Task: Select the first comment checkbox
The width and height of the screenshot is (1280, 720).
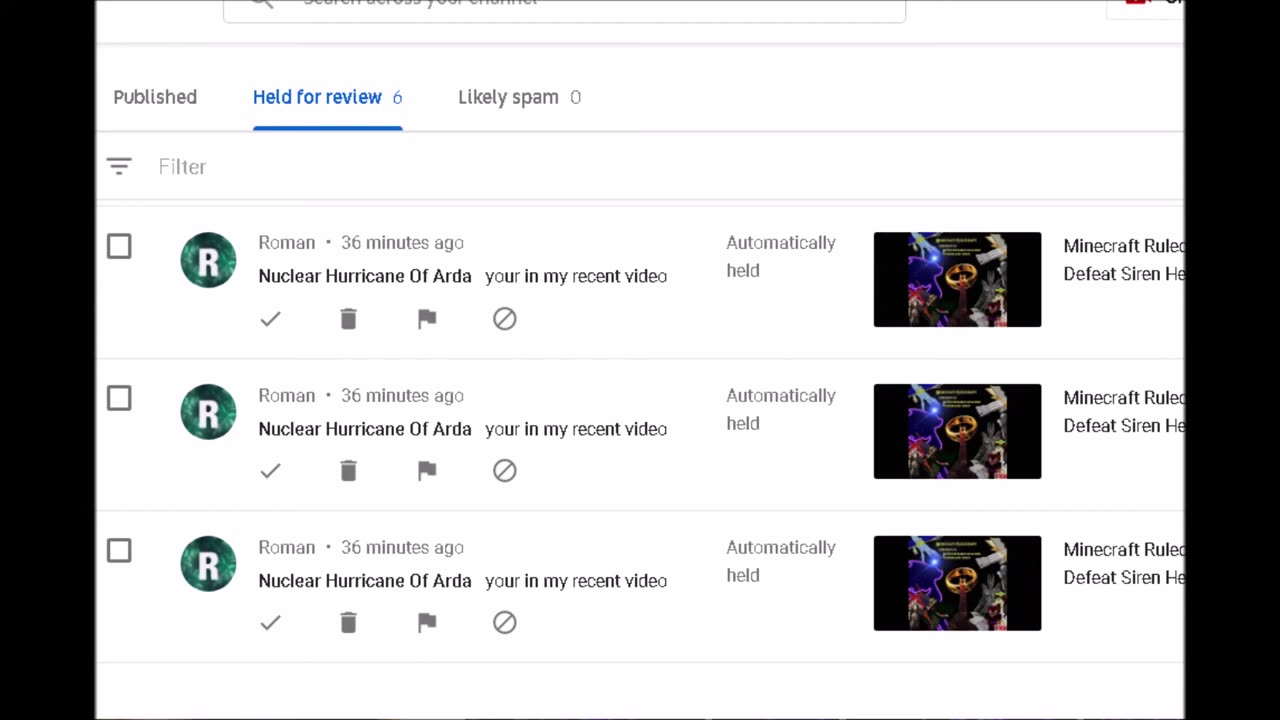Action: tap(119, 246)
